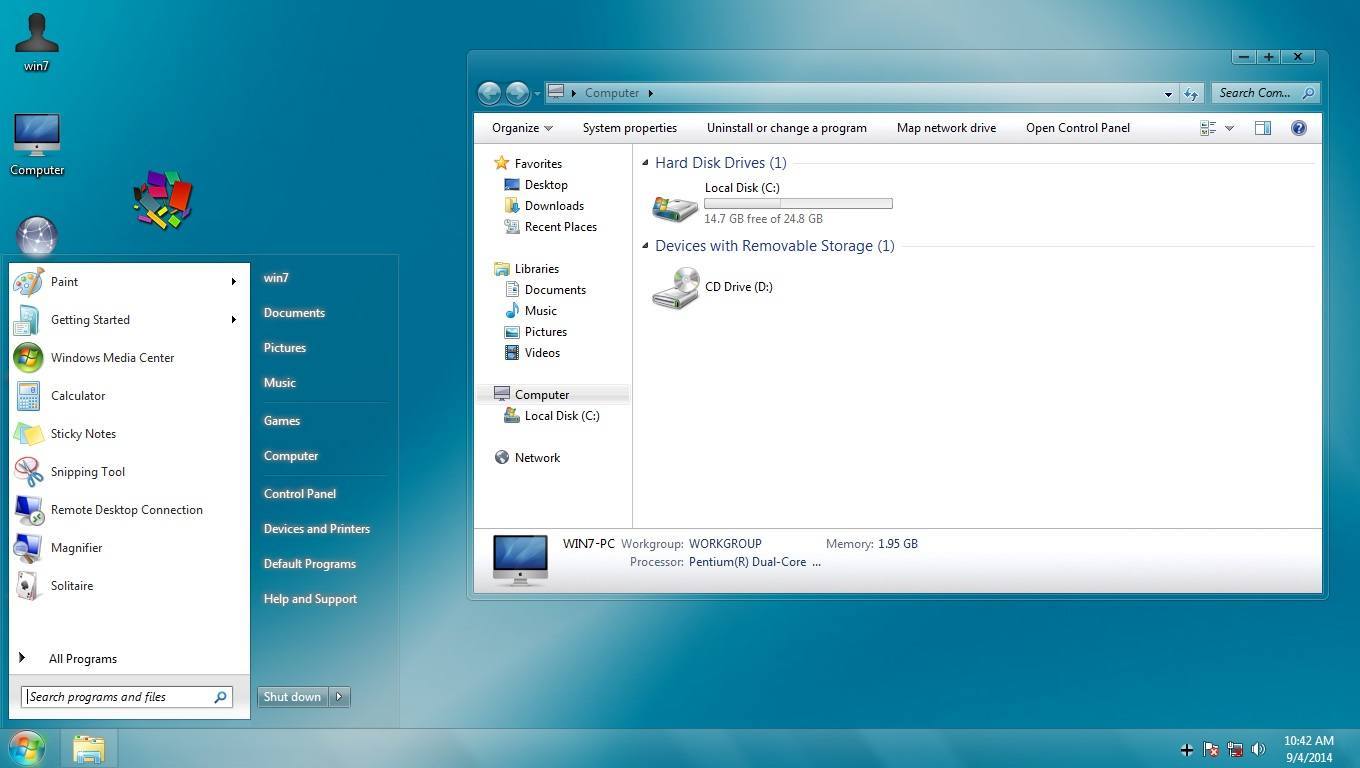This screenshot has height=768, width=1360.
Task: Open Explorer help question mark
Action: (1299, 128)
